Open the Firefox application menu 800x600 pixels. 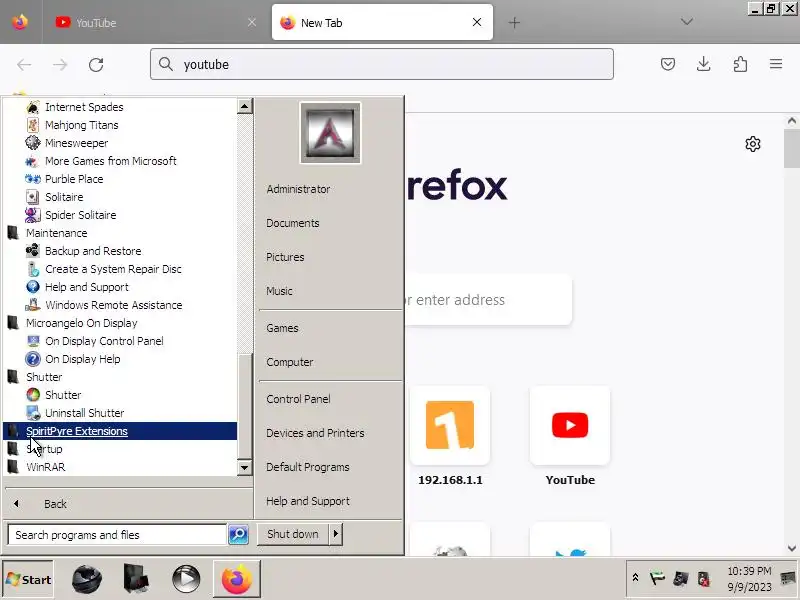pos(776,64)
